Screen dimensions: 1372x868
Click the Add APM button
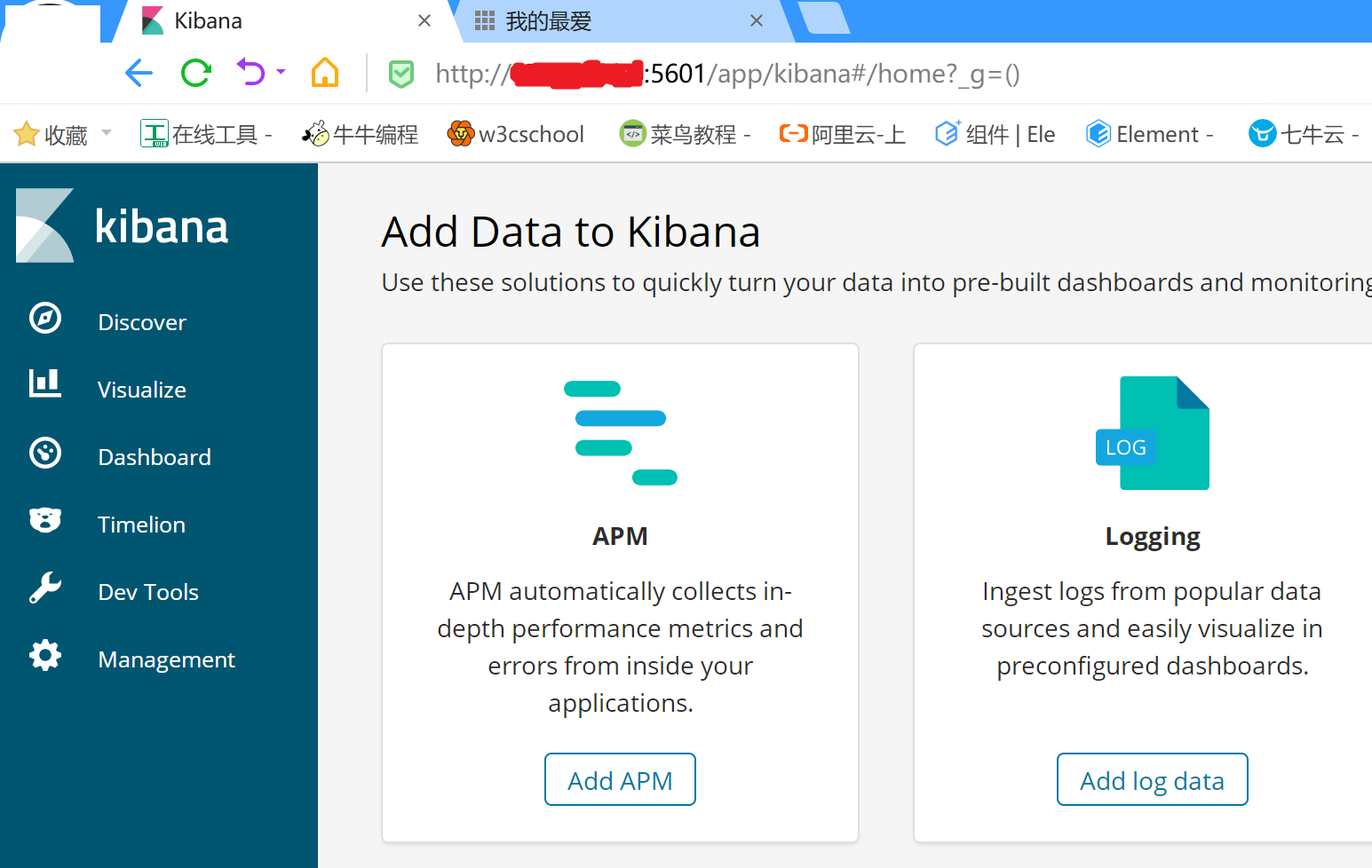pyautogui.click(x=620, y=780)
